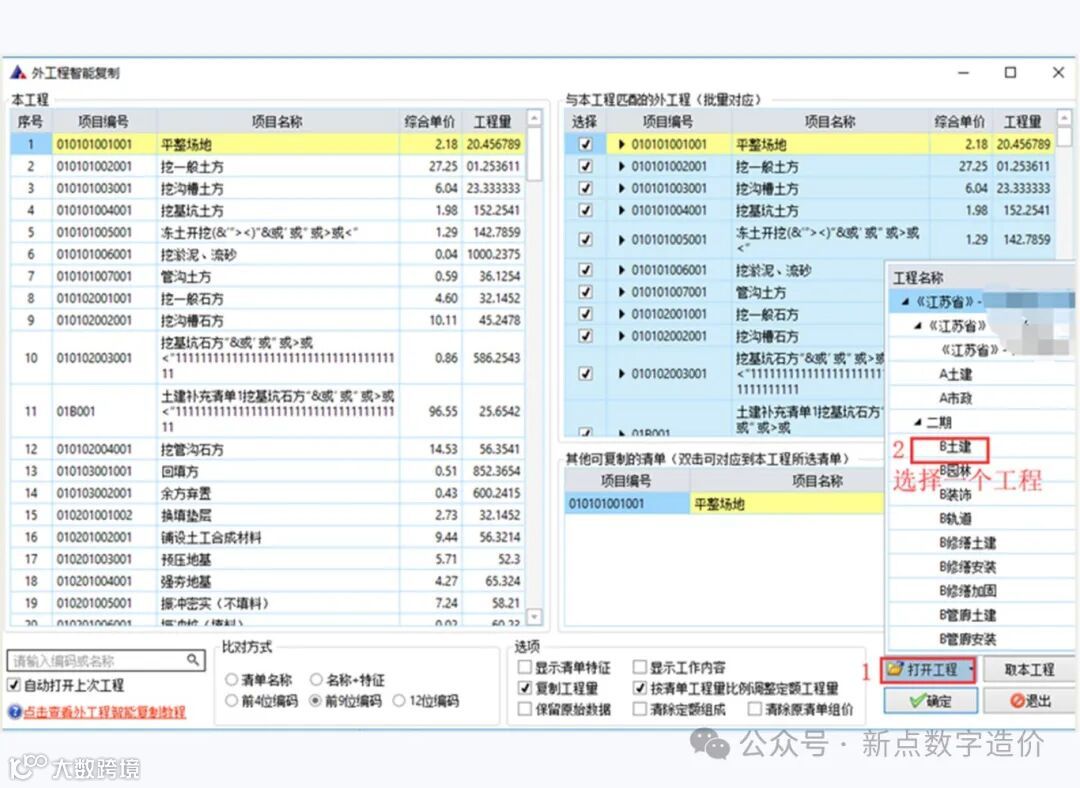1080x788 pixels.
Task: Click the 退出 button
Action: (x=1028, y=701)
